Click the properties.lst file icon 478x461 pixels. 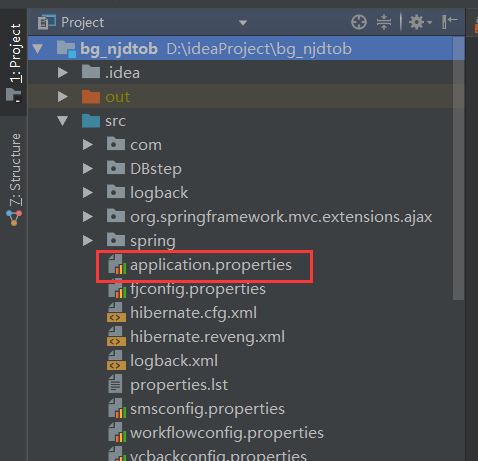(x=116, y=384)
